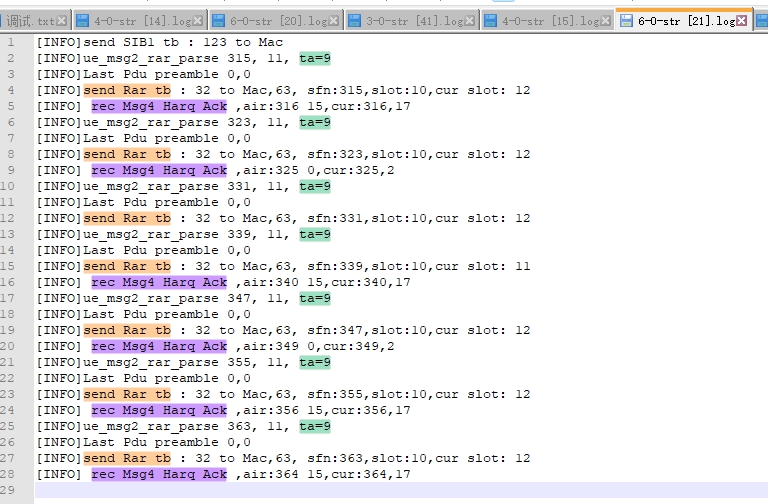Click the disk icon on 4-0-str [15].log tab

pos(490,21)
